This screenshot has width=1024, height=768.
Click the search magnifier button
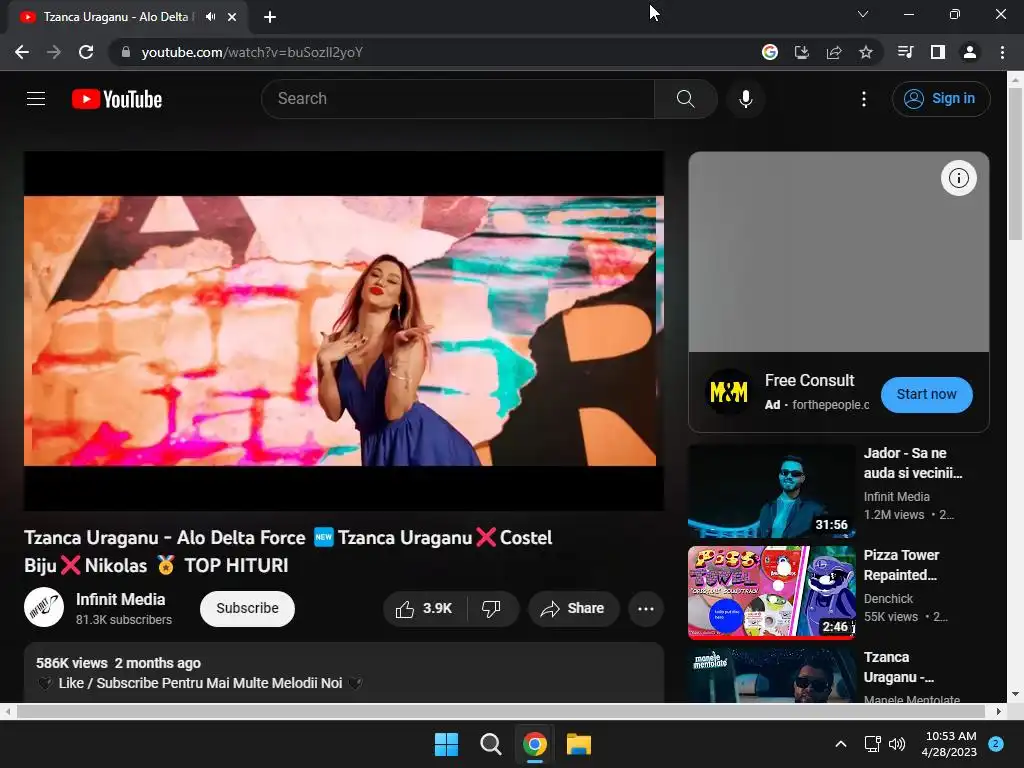[x=685, y=99]
